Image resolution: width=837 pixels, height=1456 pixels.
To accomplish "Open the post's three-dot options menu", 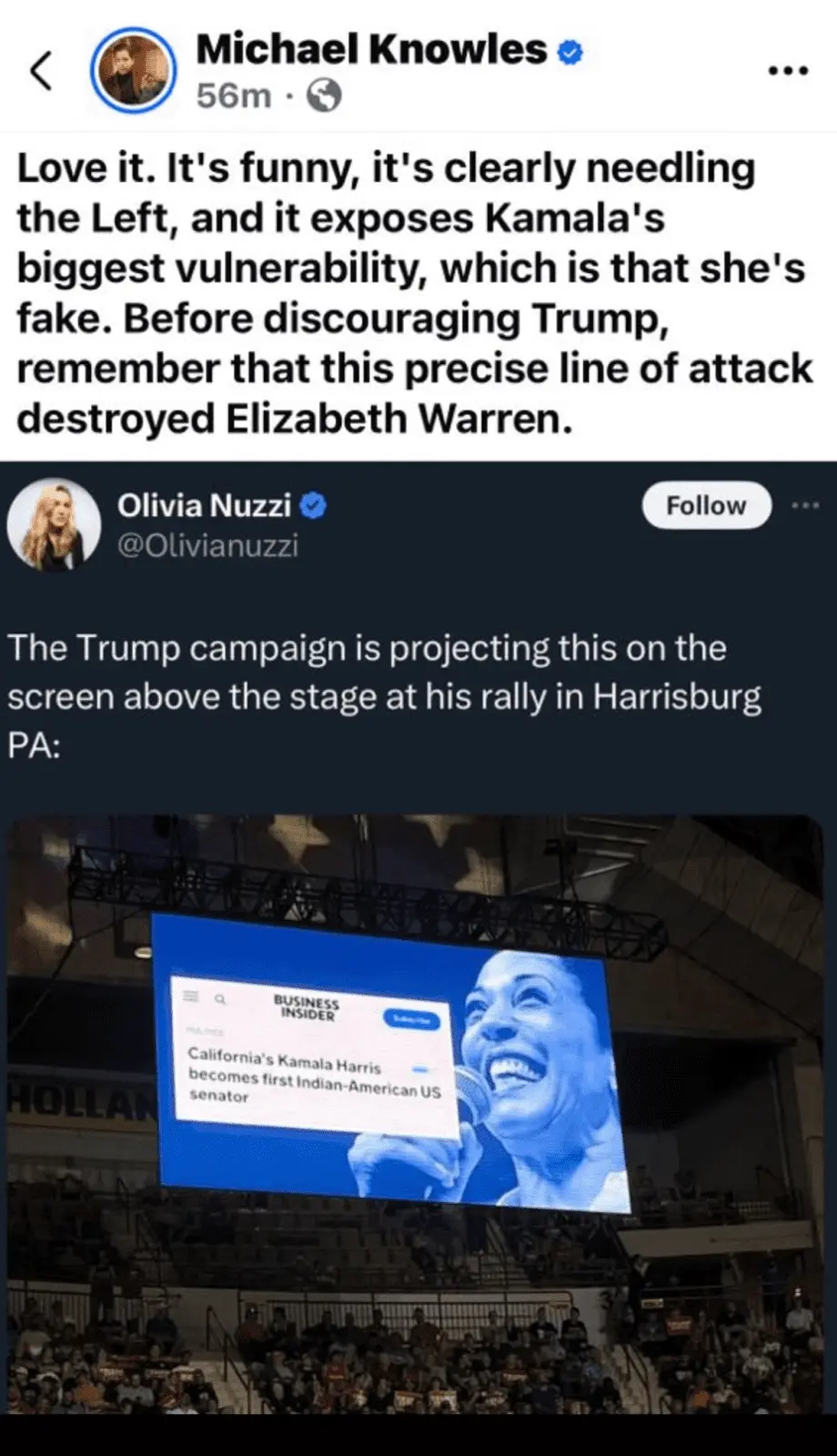I will [787, 71].
